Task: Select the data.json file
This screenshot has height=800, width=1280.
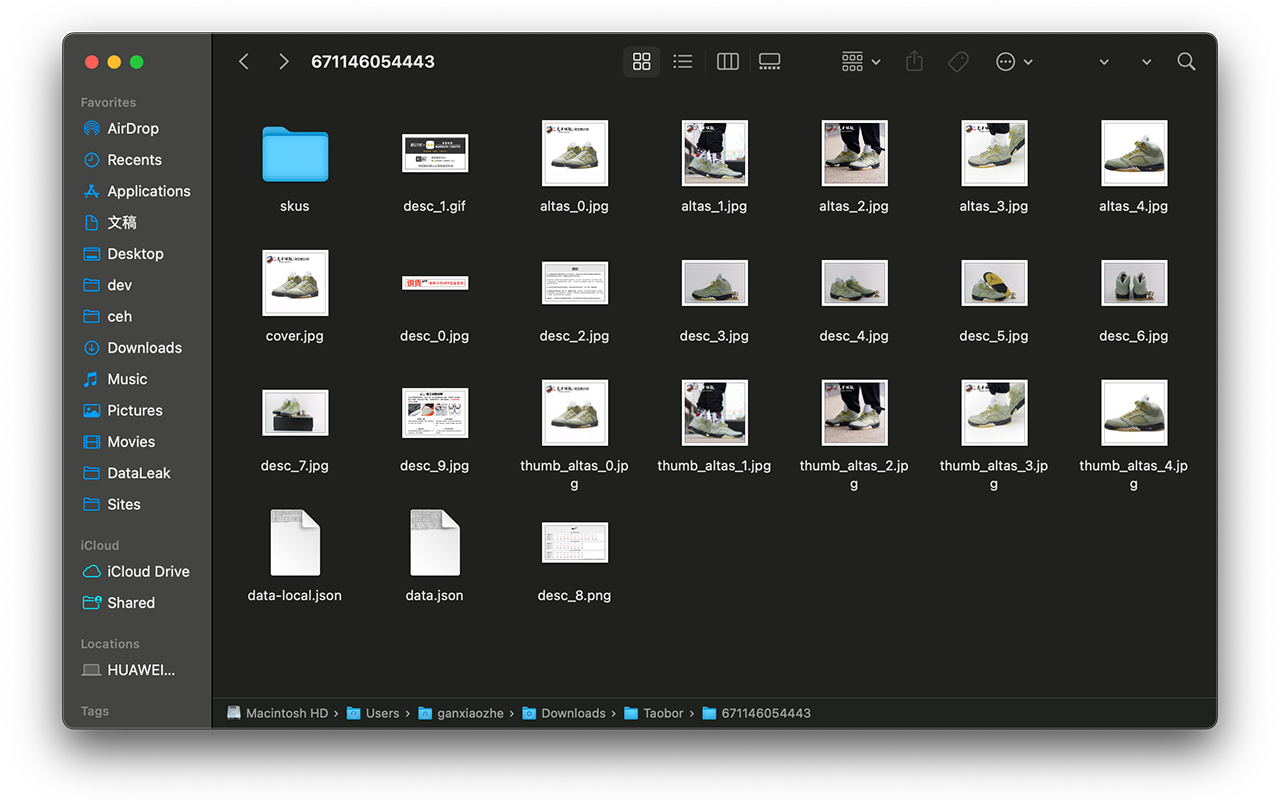Action: 435,543
